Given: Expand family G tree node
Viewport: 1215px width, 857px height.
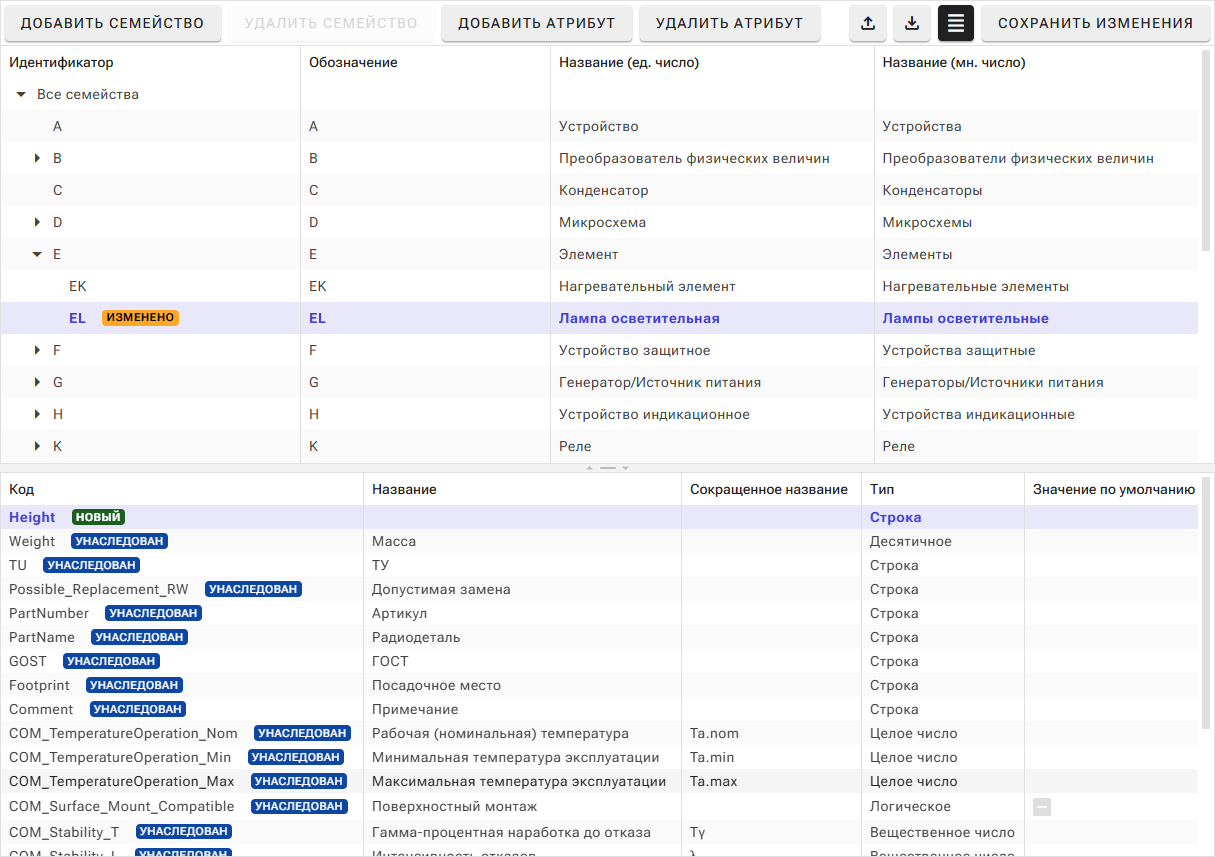Looking at the screenshot, I should click(x=37, y=383).
